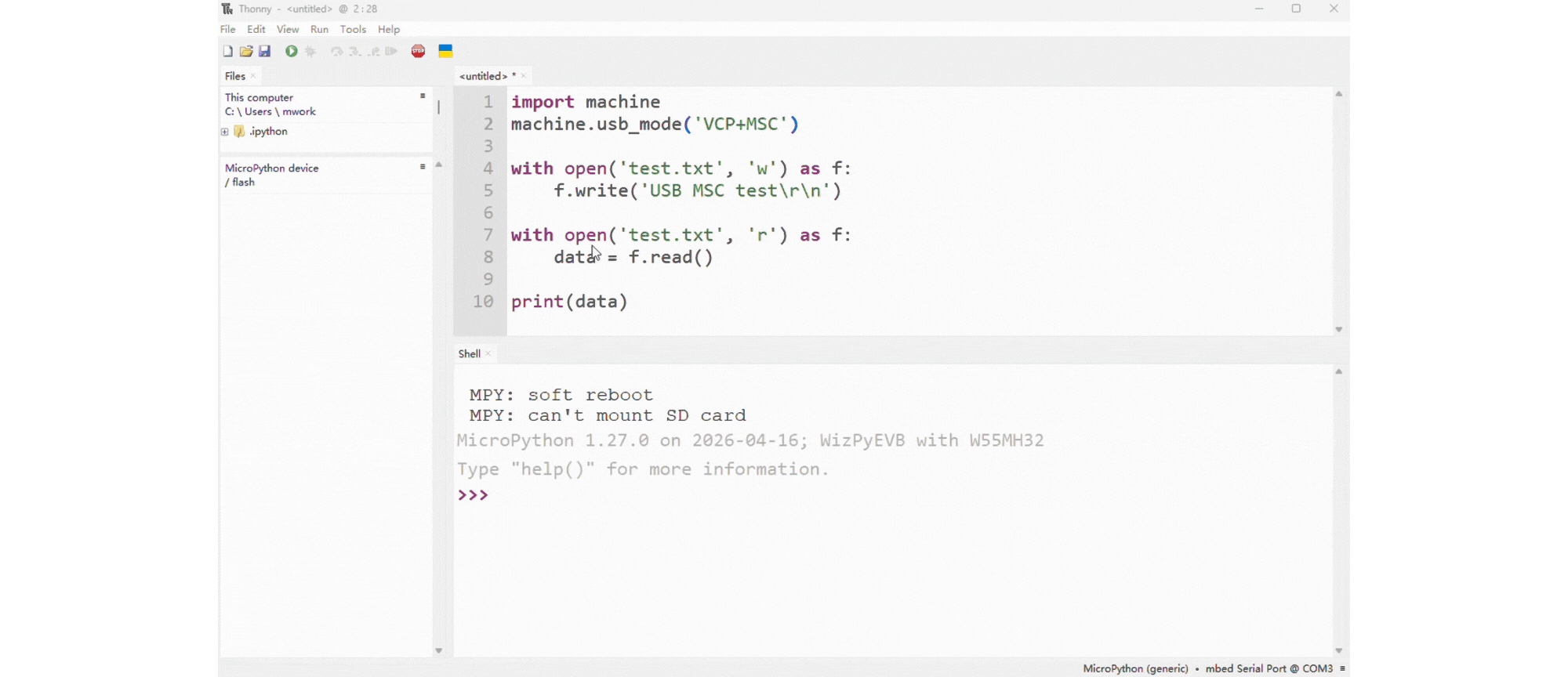Start debugging with the bug icon
The width and height of the screenshot is (1568, 677).
pyautogui.click(x=310, y=51)
